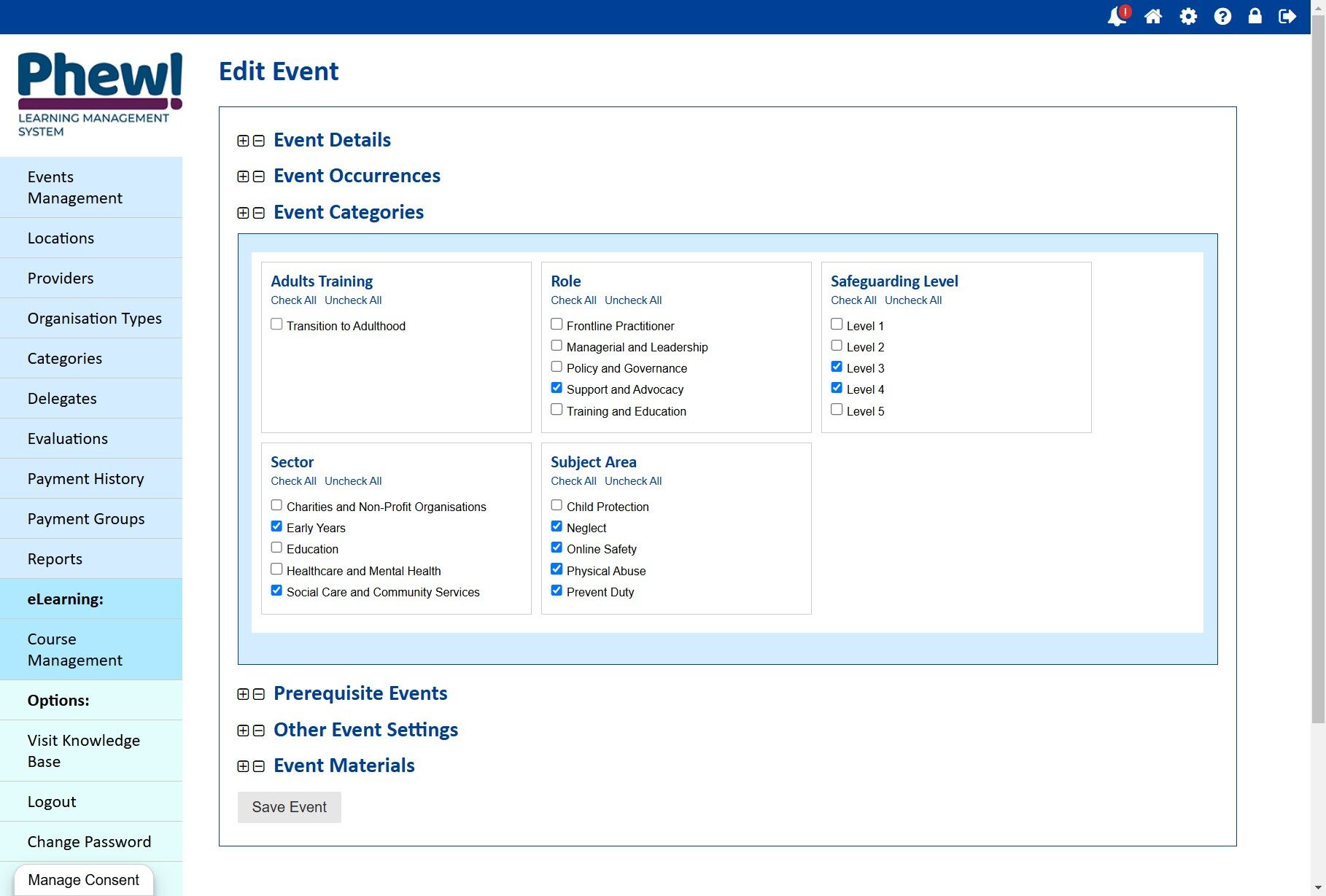Click the Phew! Learning Management System logo
Screen dimensions: 1326x896
100,94
